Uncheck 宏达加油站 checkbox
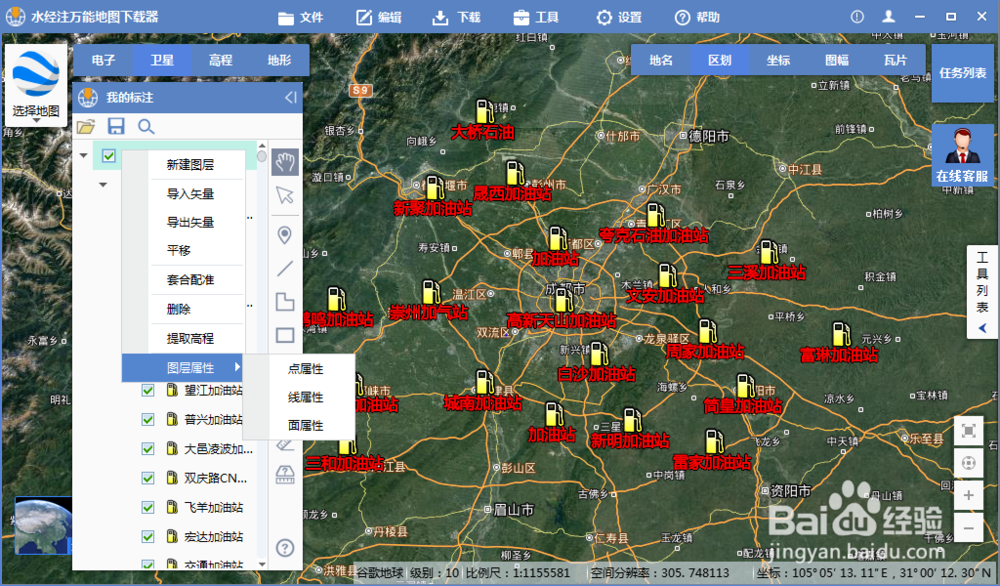This screenshot has height=586, width=1000. tap(147, 537)
